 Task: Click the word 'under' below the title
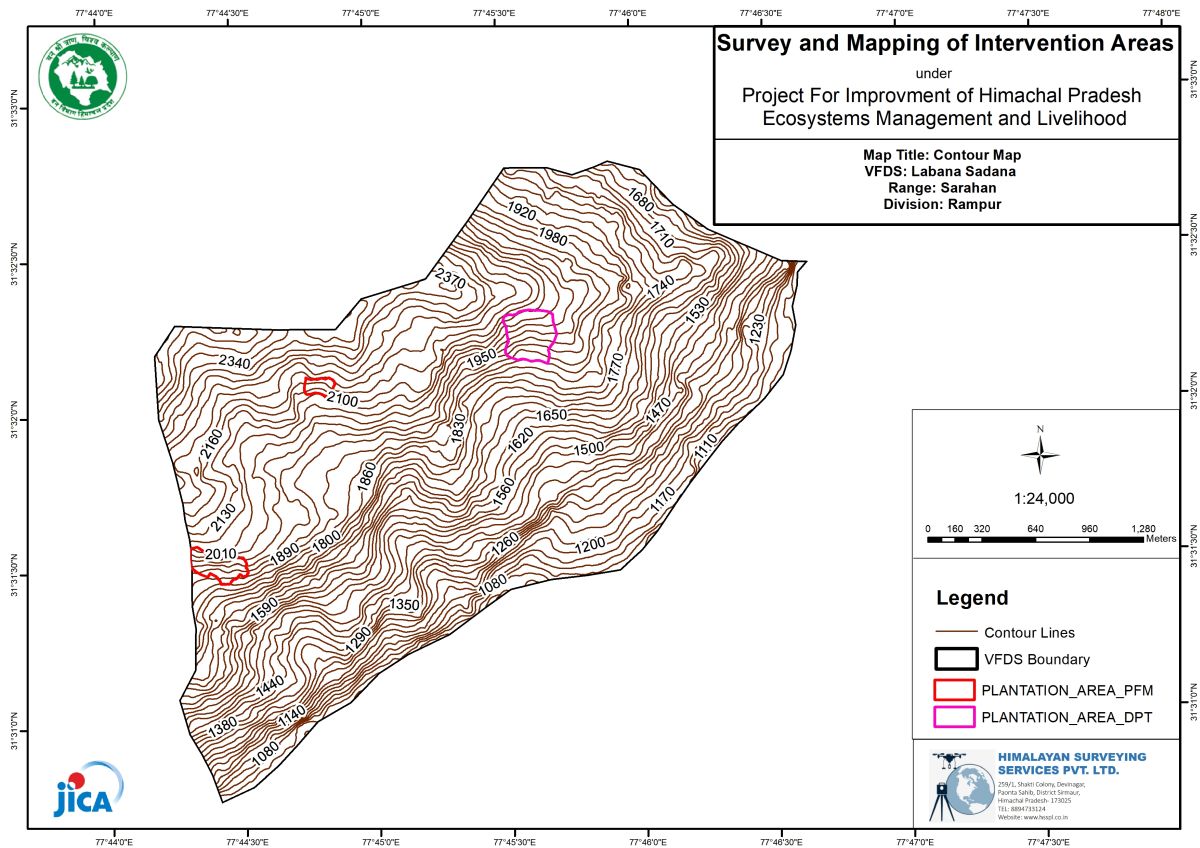934,73
